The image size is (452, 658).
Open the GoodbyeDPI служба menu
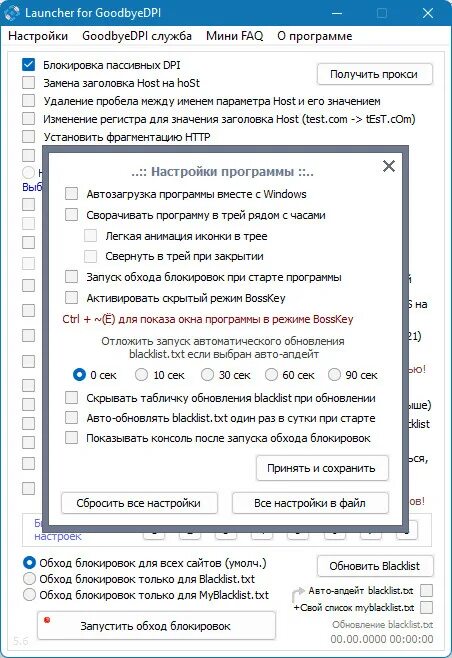(137, 36)
